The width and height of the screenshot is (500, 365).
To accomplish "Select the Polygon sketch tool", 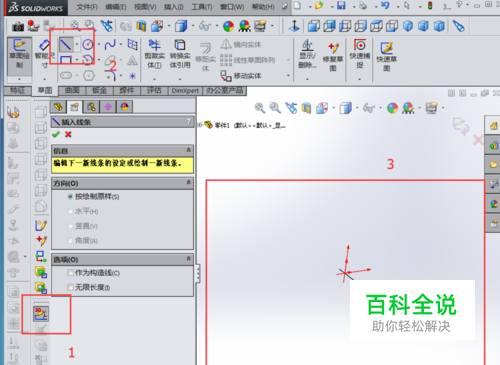I will pos(89,76).
